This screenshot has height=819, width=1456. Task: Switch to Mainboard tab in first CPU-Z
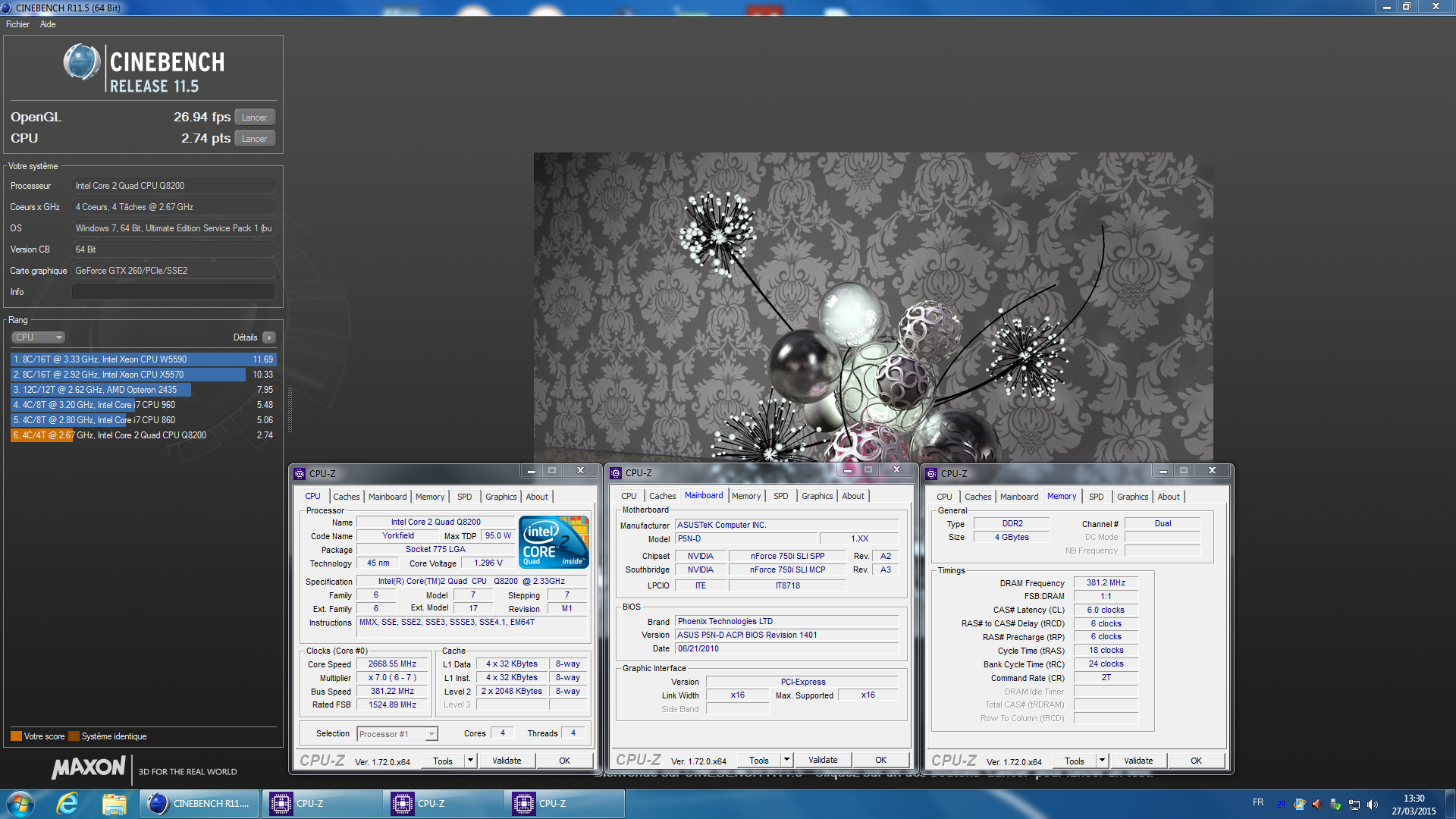[x=388, y=497]
